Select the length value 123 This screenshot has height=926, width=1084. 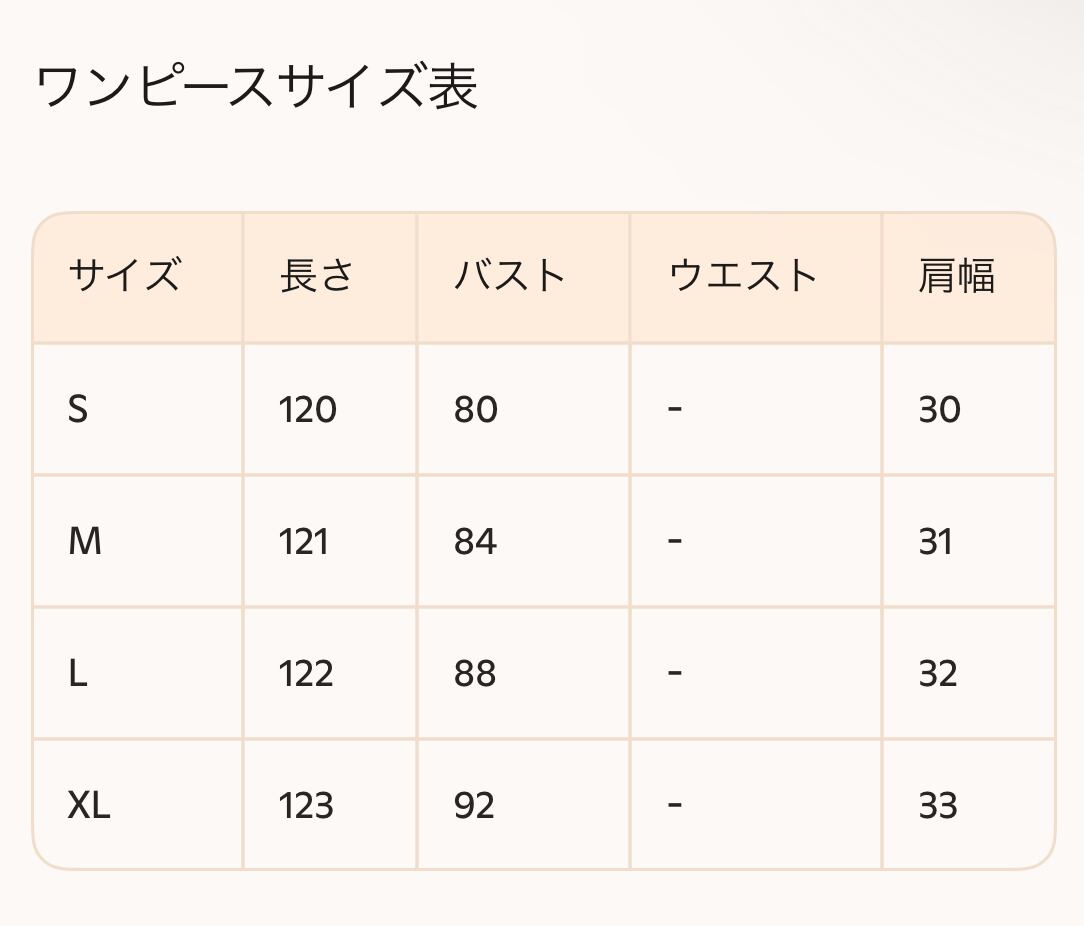point(306,805)
